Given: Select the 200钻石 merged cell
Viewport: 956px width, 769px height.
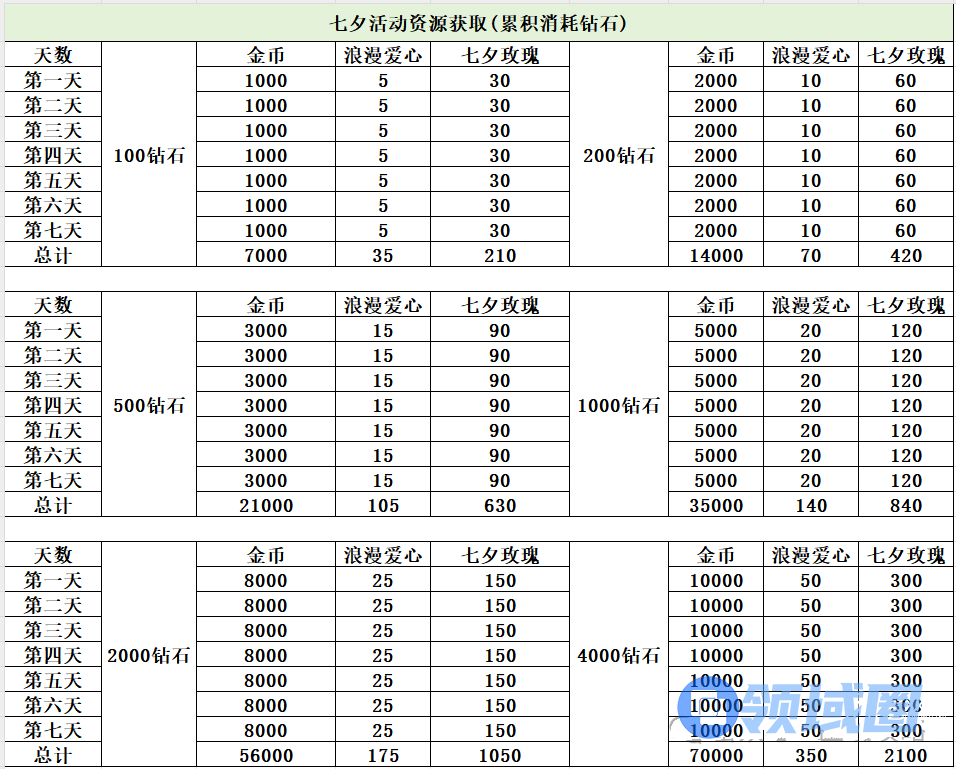Looking at the screenshot, I should click(x=618, y=155).
